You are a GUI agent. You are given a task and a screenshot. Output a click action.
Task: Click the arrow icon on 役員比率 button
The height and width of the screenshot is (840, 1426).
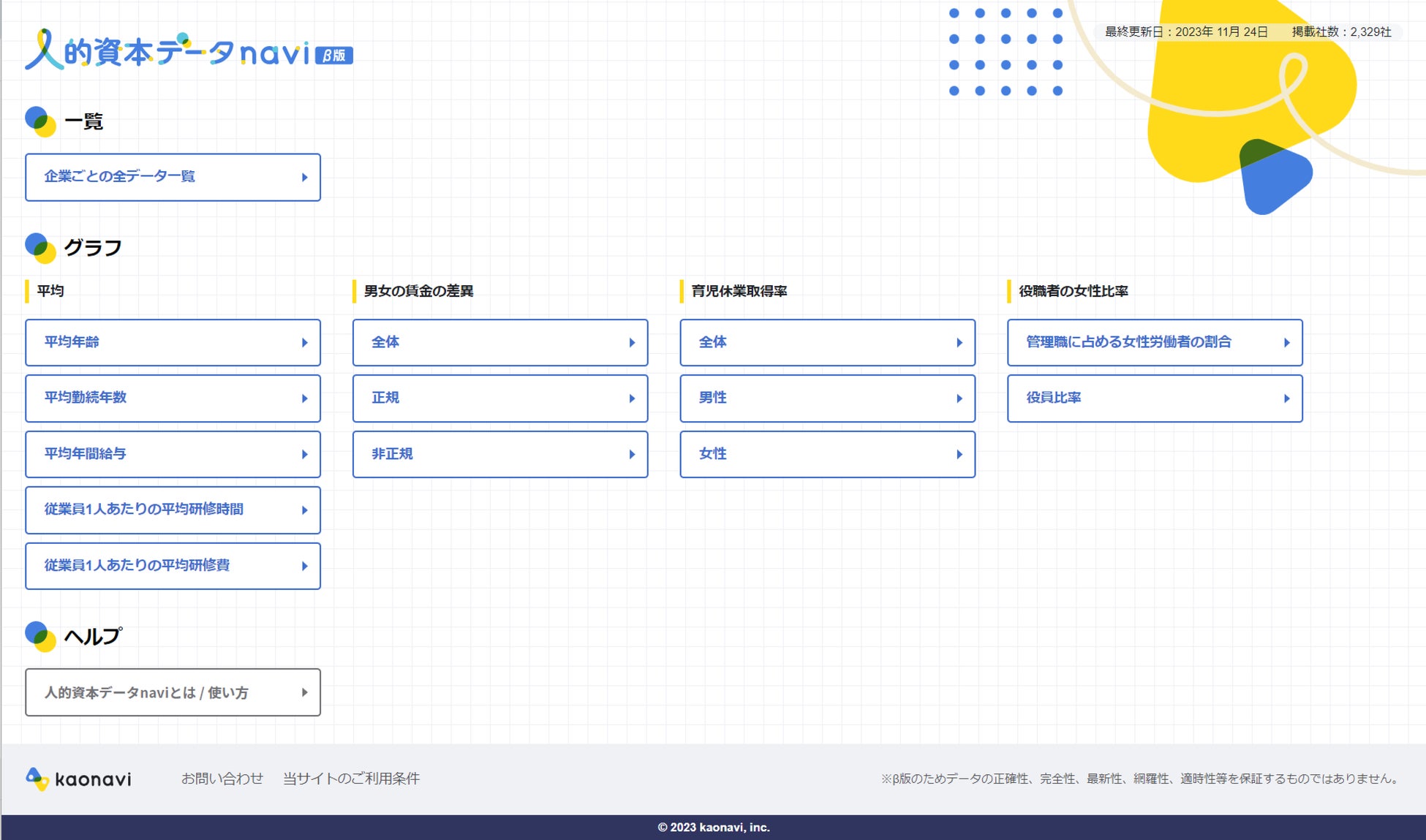tap(1286, 398)
